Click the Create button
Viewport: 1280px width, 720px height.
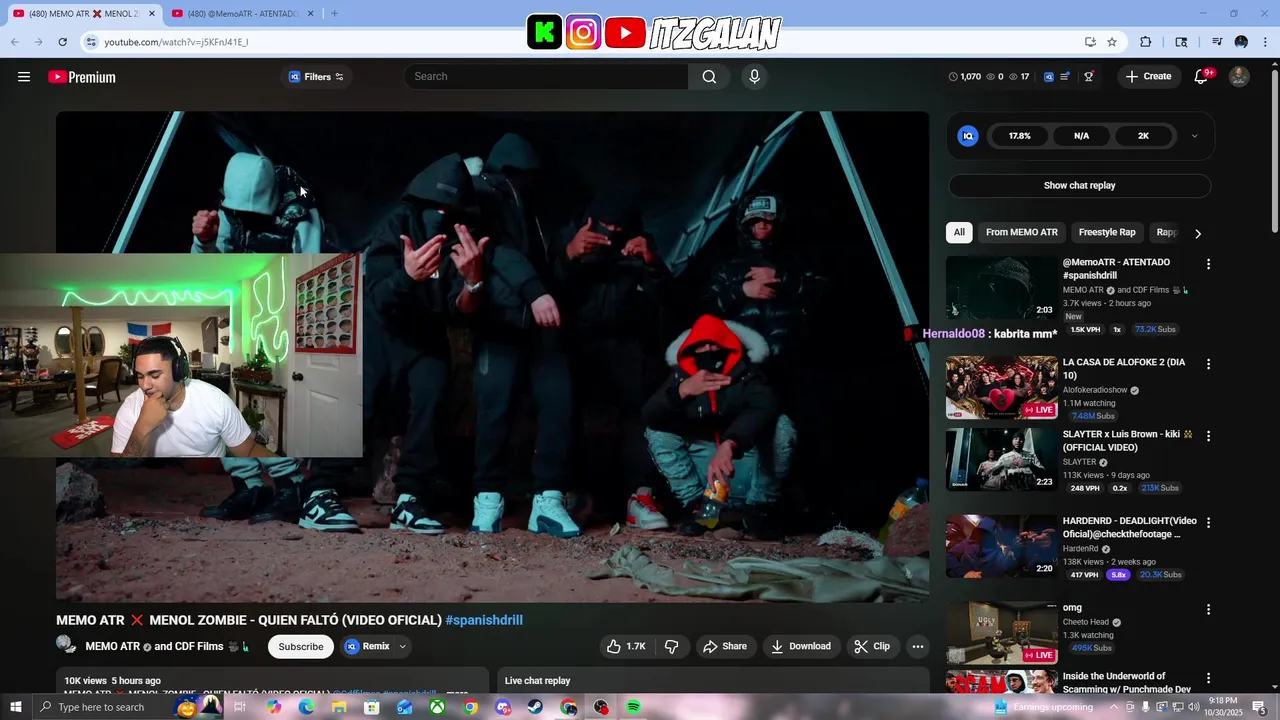[x=1148, y=77]
